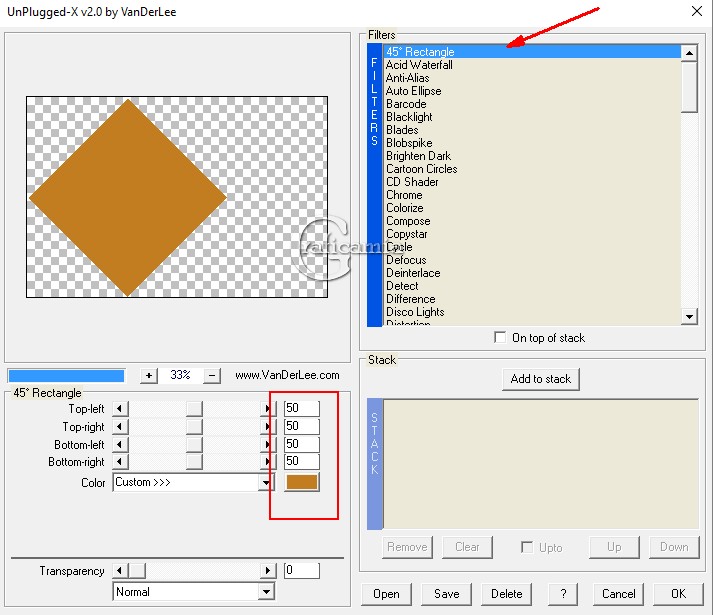Click the Bottom-left value field
Image resolution: width=713 pixels, height=615 pixels.
pos(301,444)
